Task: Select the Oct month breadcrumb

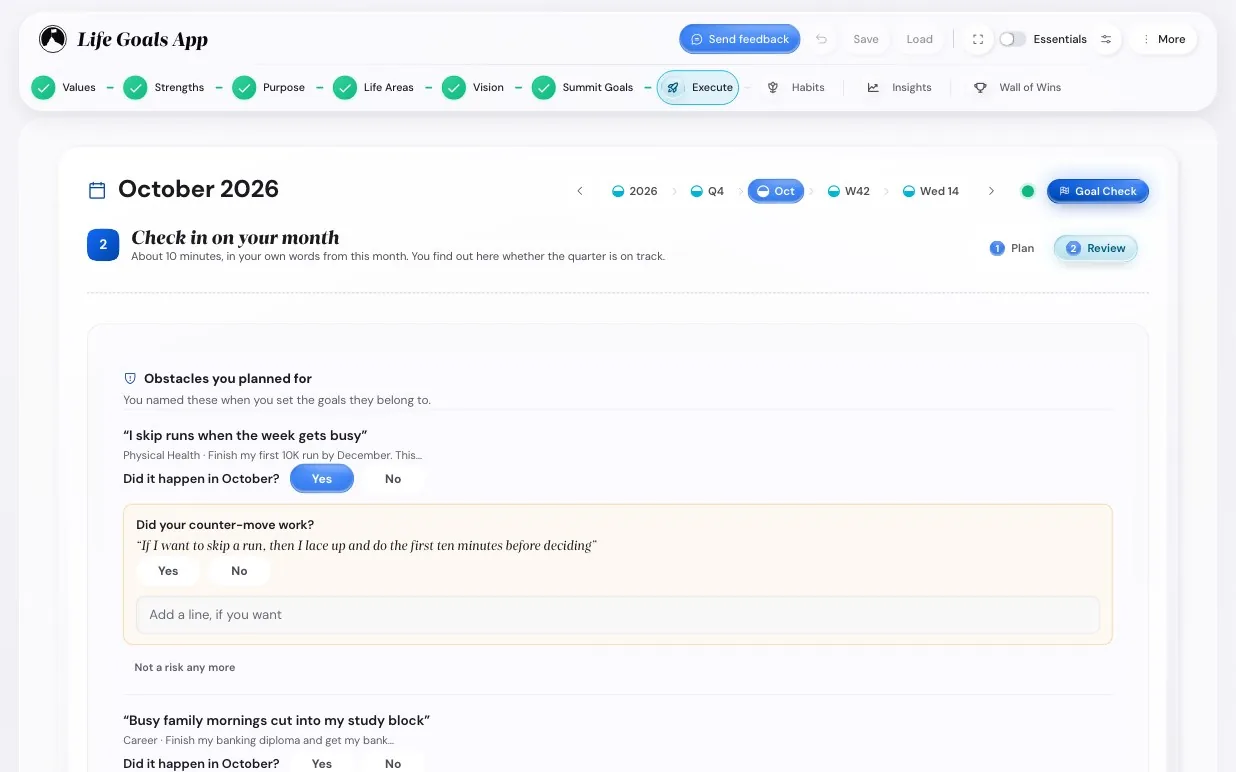Action: point(776,191)
